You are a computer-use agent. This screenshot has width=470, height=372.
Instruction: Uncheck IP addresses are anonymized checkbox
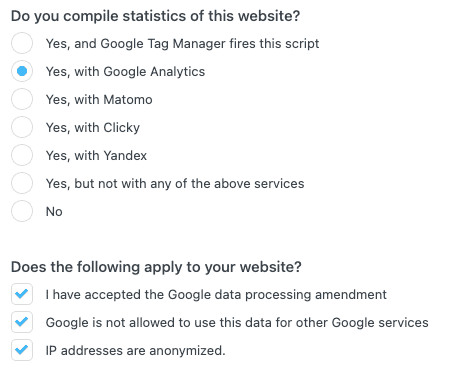pyautogui.click(x=22, y=350)
